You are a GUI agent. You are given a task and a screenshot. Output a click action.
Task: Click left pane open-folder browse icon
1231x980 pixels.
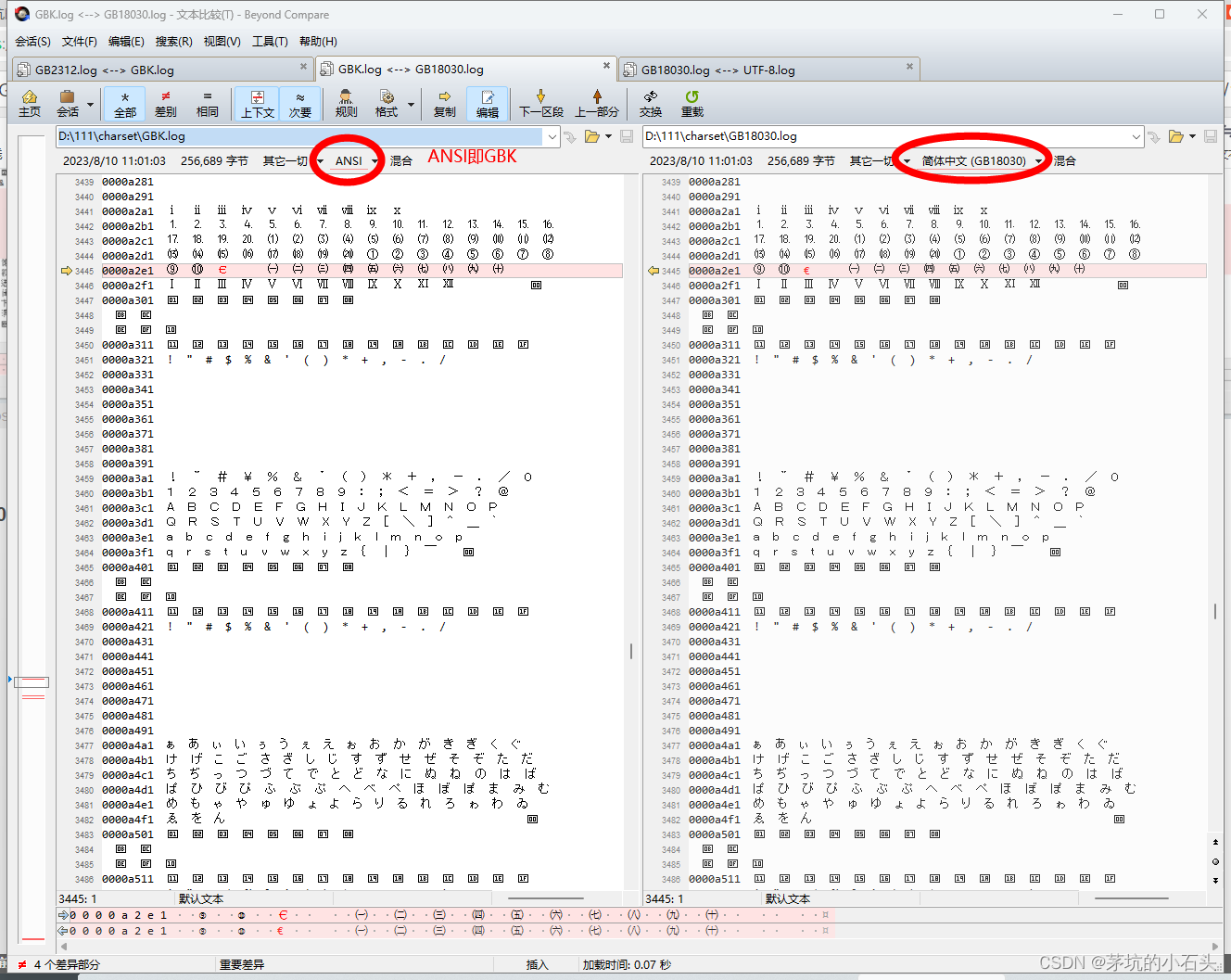(x=591, y=136)
